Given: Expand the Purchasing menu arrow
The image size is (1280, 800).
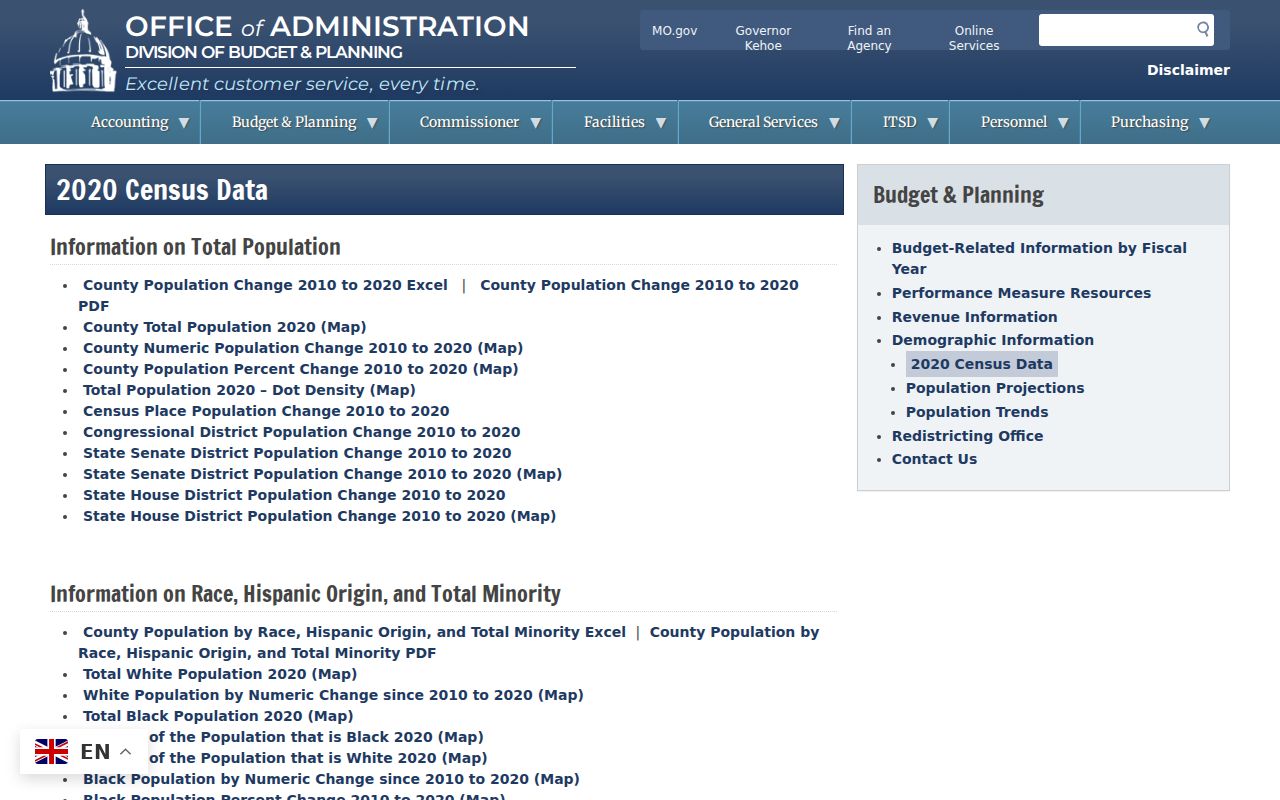Looking at the screenshot, I should [1204, 123].
